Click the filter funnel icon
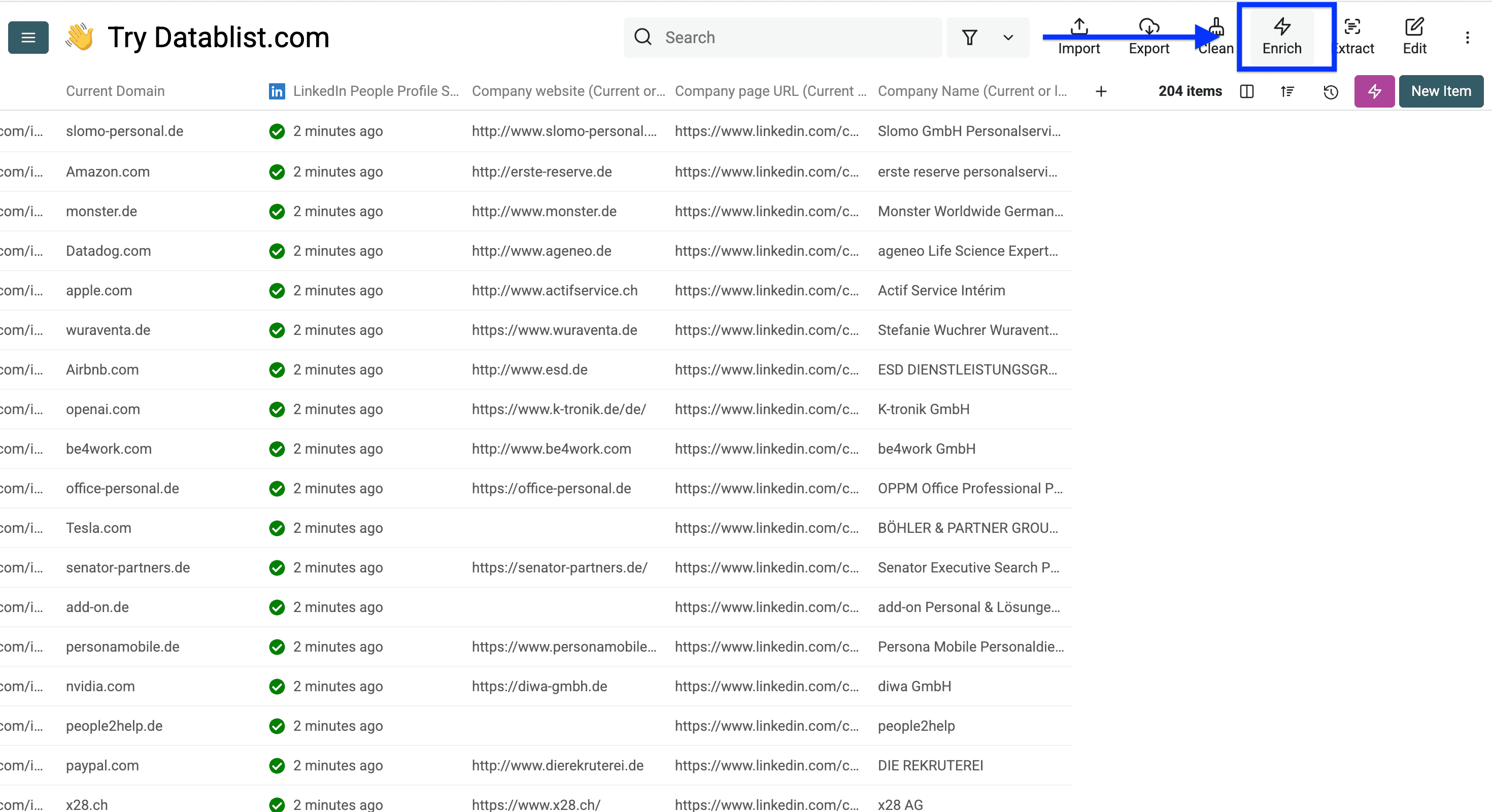This screenshot has width=1492, height=812. pos(970,37)
